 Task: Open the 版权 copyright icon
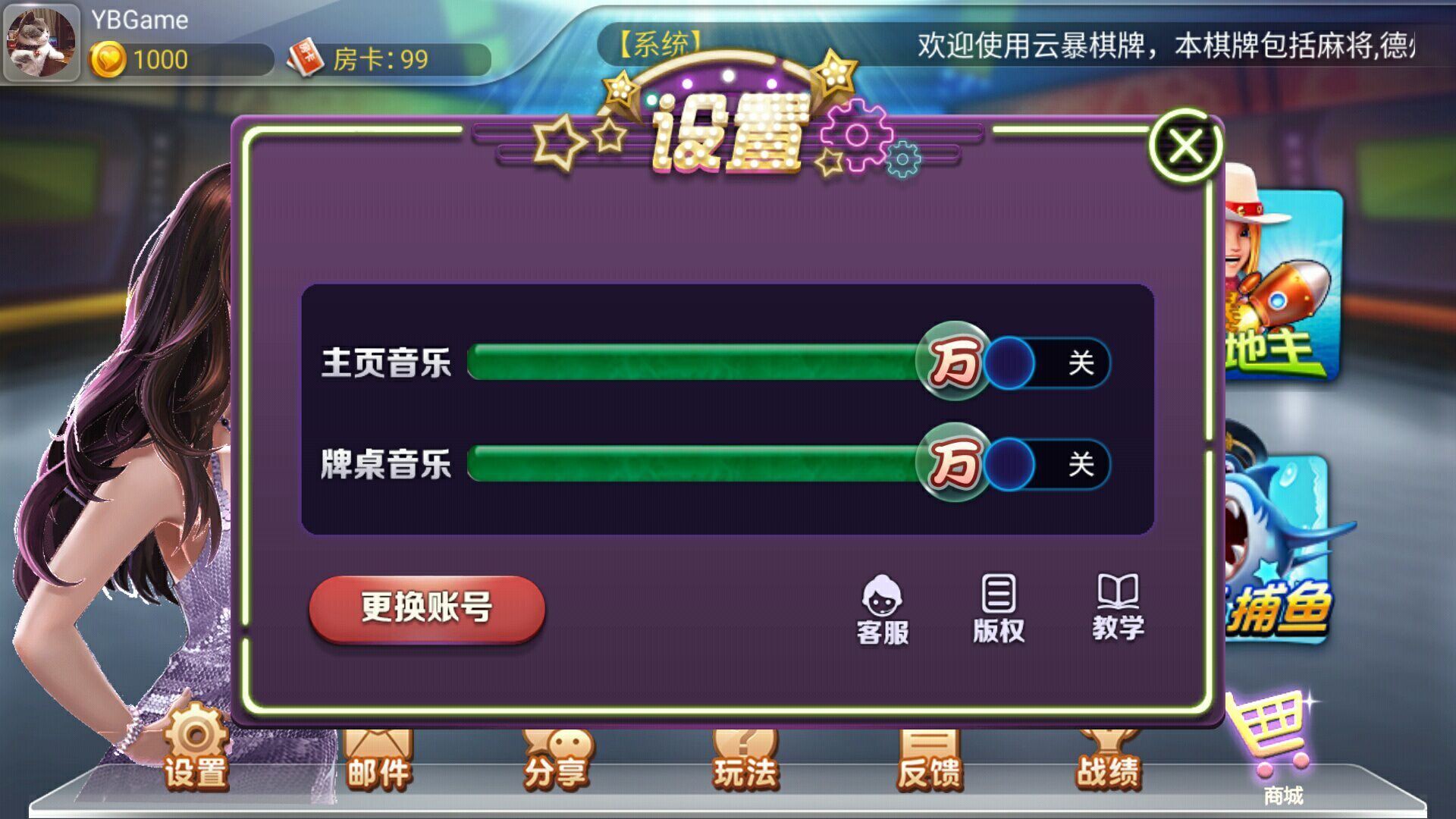coord(999,610)
